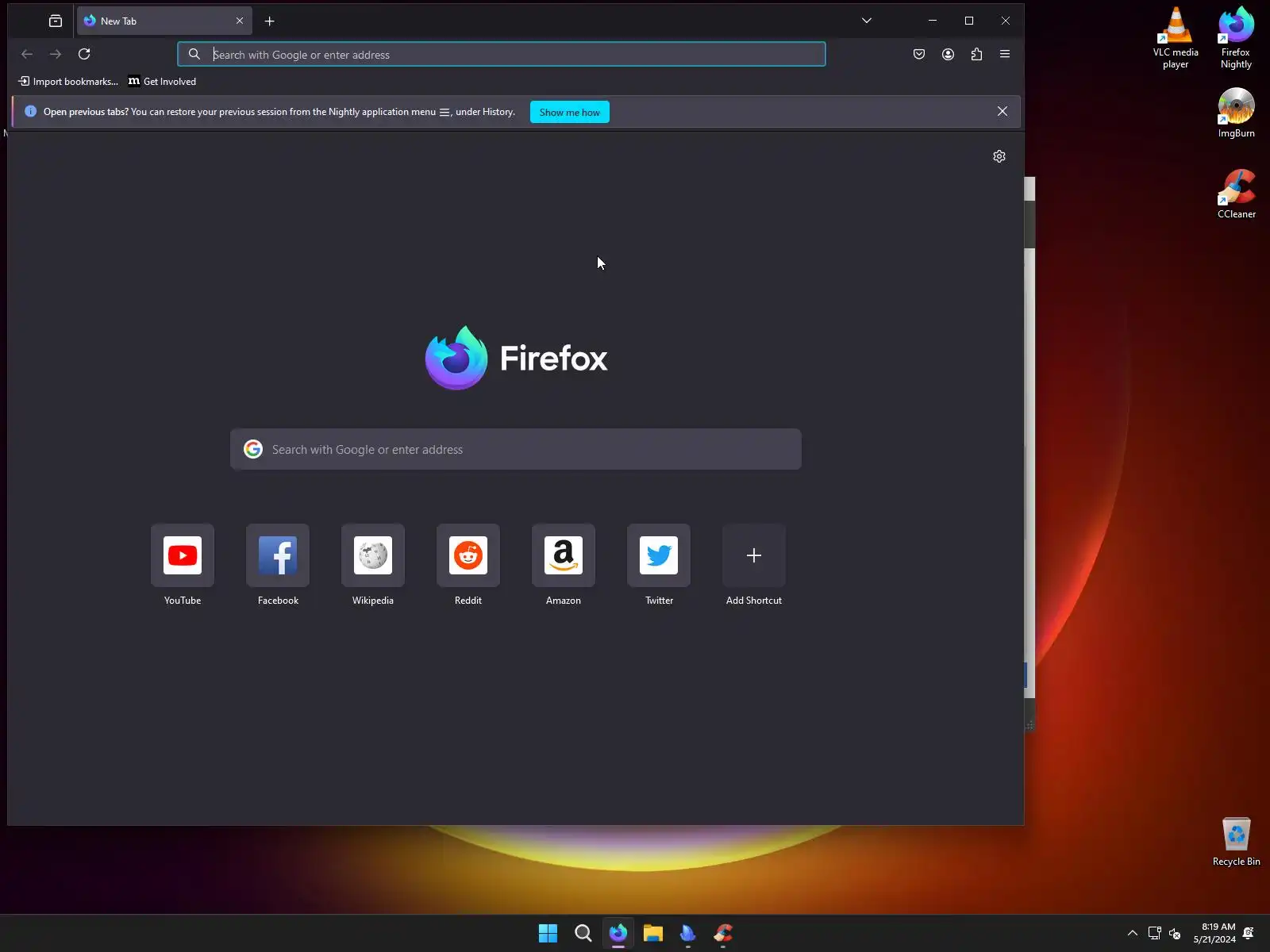Select the New Tab tab
The width and height of the screenshot is (1270, 952).
[x=164, y=21]
